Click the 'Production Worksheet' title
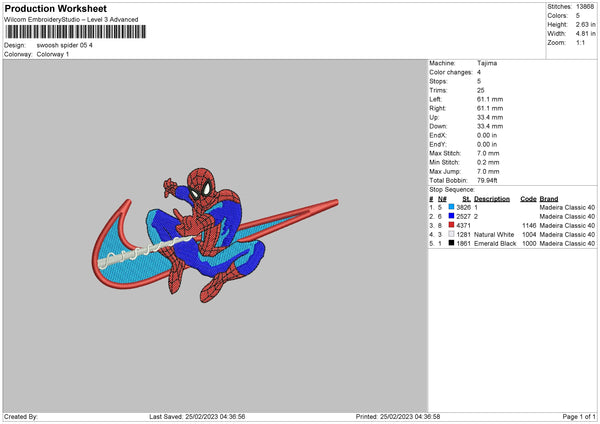Image resolution: width=600 pixels, height=424 pixels. tap(55, 8)
